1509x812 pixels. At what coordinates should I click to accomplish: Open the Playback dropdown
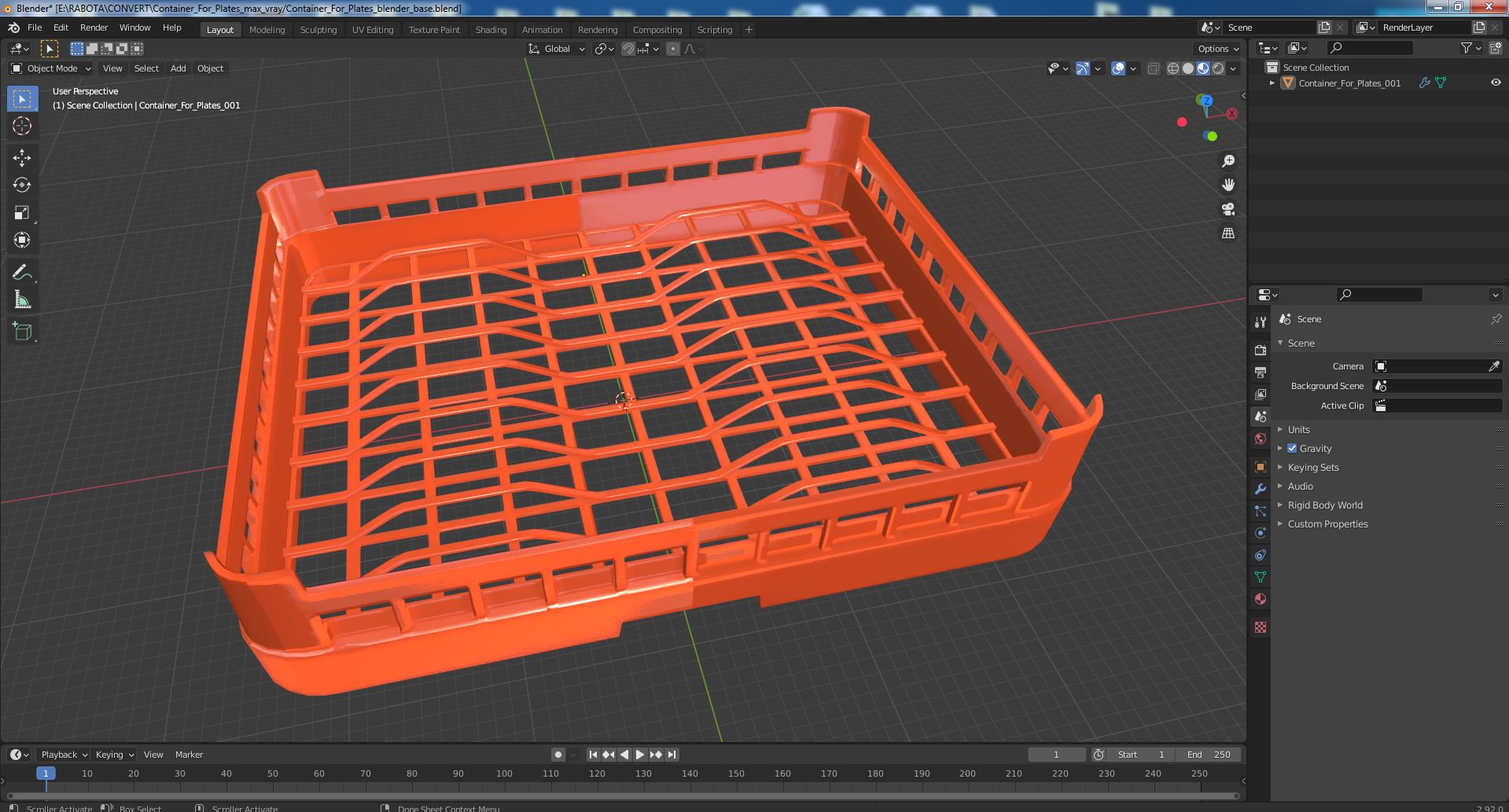(x=63, y=755)
